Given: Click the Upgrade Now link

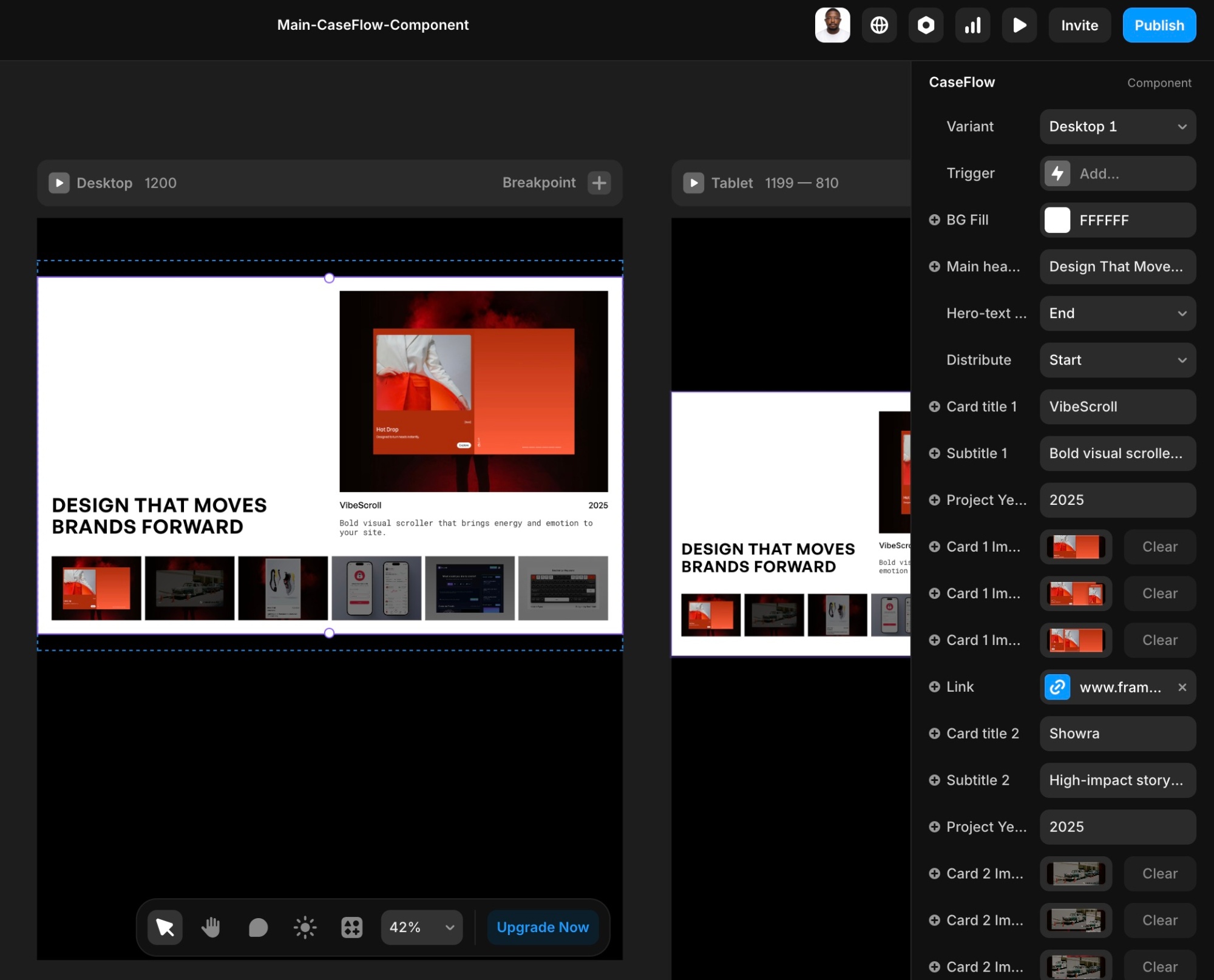Looking at the screenshot, I should (x=542, y=927).
